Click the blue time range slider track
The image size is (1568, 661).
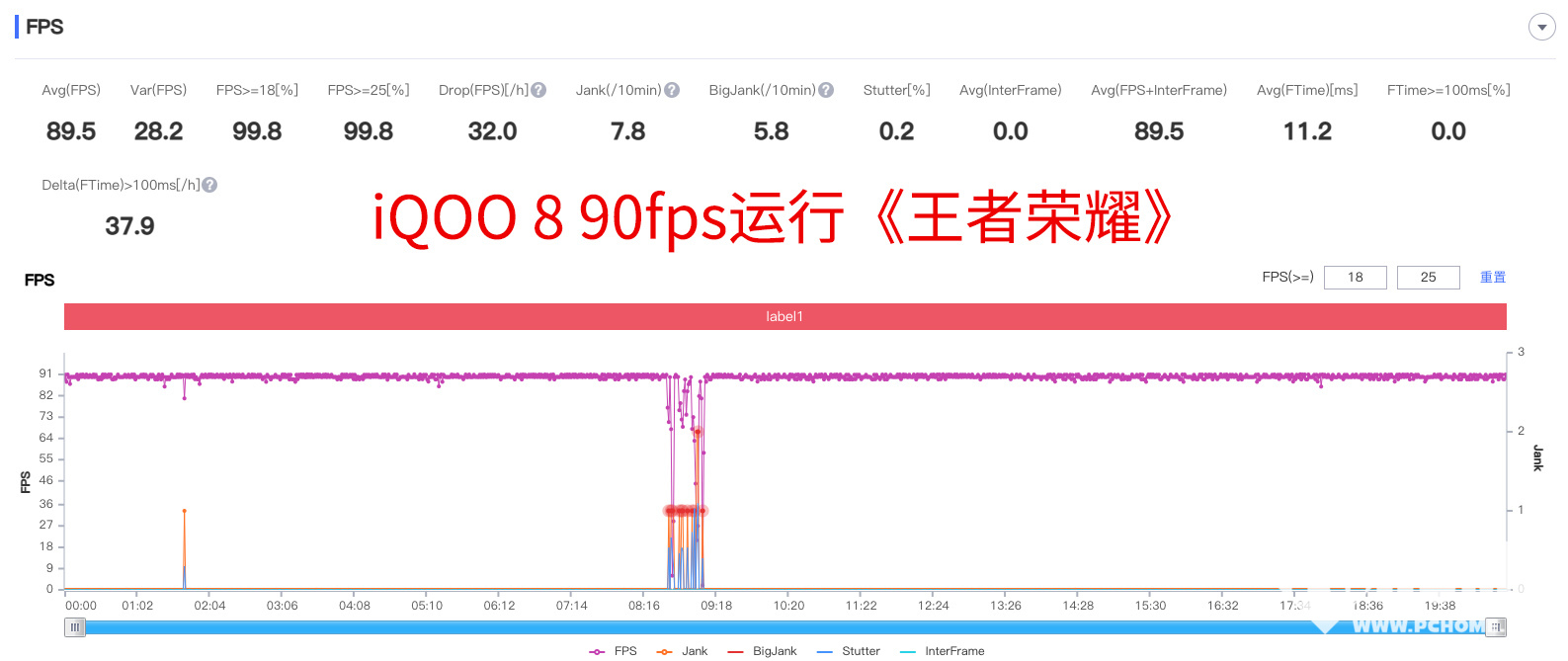(785, 627)
